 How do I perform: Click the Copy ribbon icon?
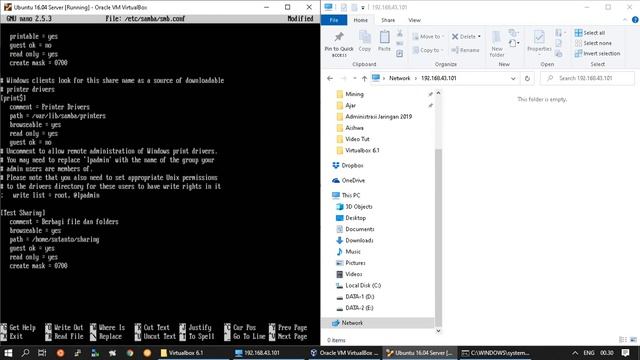(364, 41)
